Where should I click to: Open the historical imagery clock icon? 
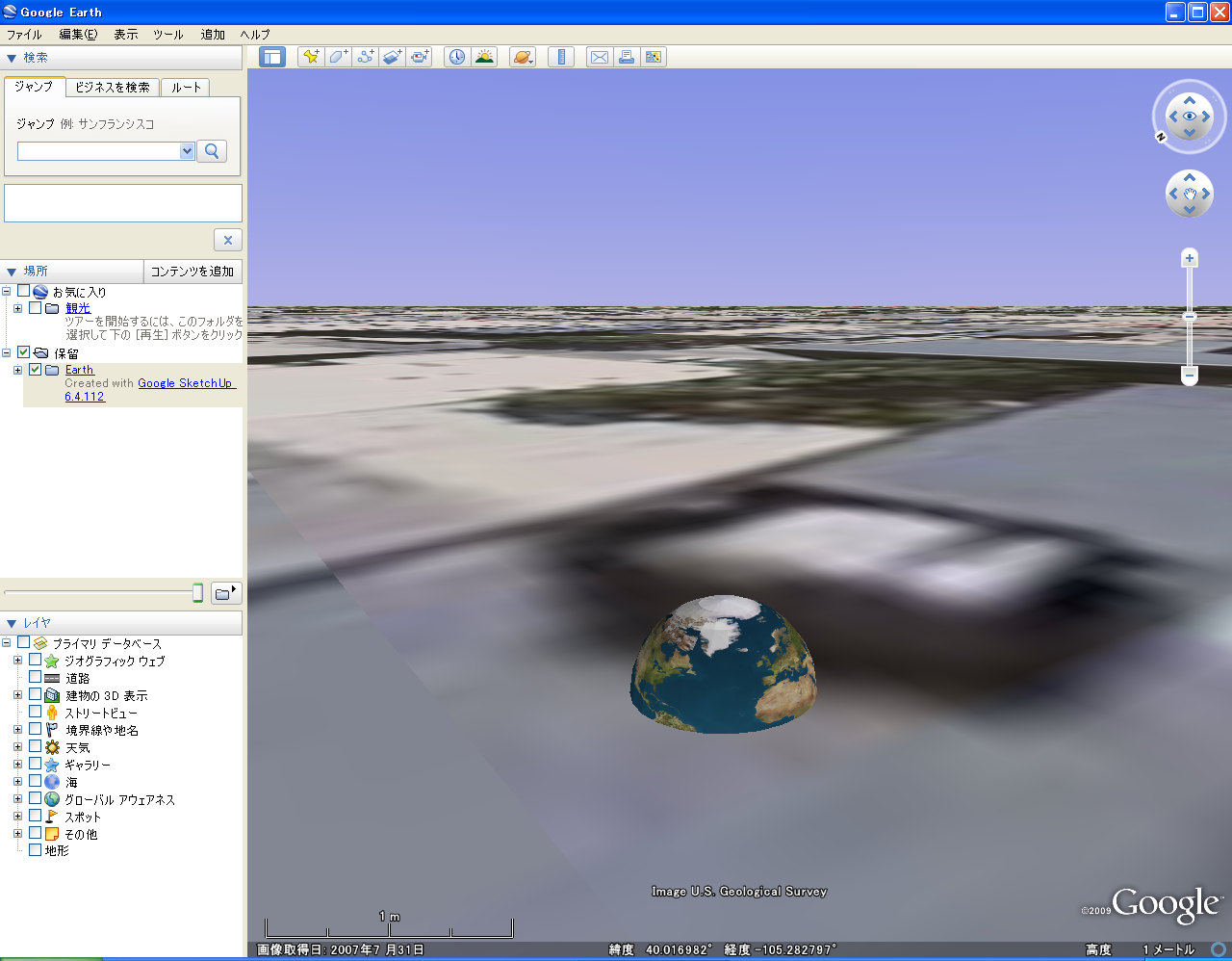tap(457, 57)
